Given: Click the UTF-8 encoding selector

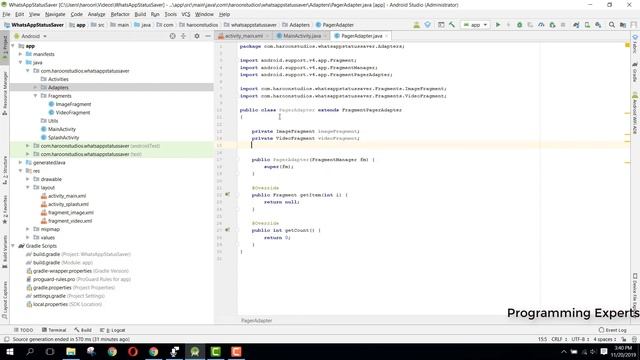Looking at the screenshot, I should click(580, 339).
